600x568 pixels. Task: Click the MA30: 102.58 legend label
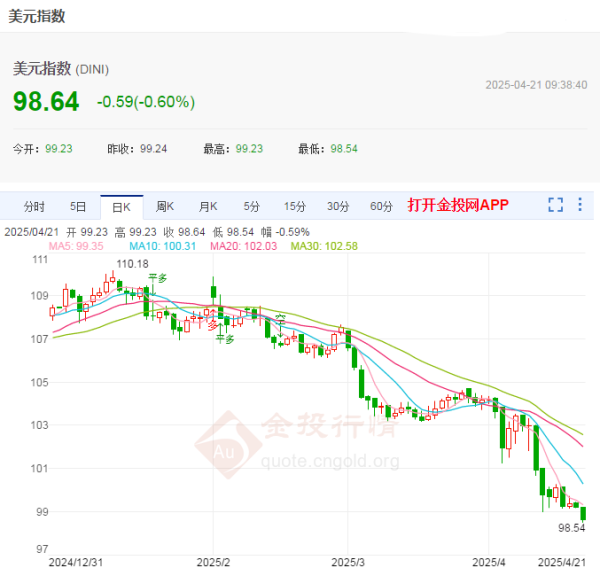[x=324, y=246]
